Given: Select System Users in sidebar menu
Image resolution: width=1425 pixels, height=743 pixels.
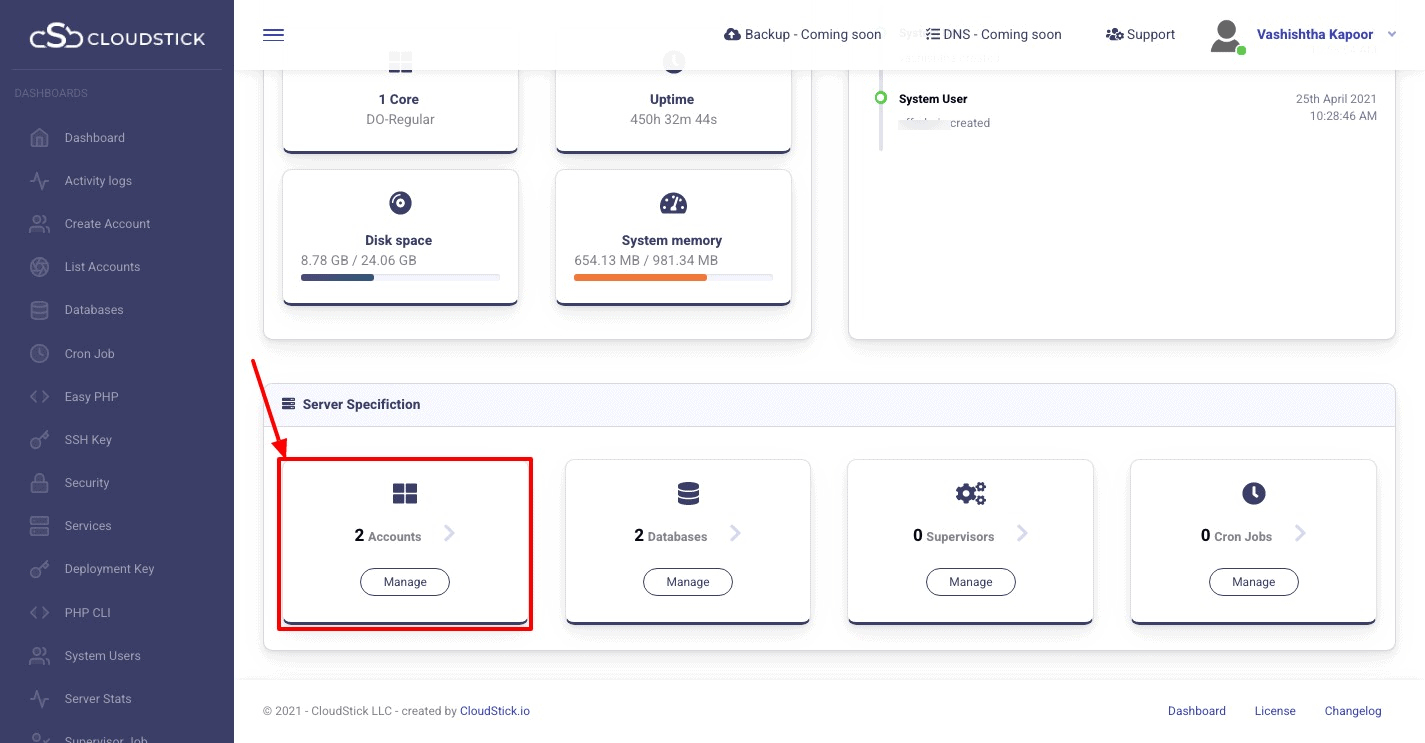Looking at the screenshot, I should point(102,656).
